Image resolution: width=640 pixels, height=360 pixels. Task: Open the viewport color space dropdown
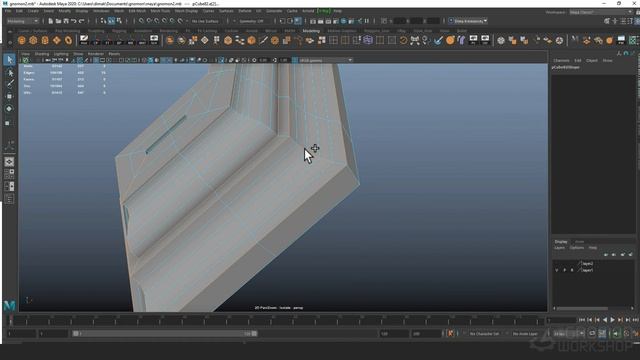(326, 60)
